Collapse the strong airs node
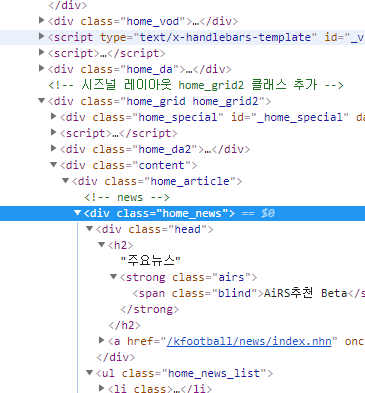The height and width of the screenshot is (393, 365). 113,276
